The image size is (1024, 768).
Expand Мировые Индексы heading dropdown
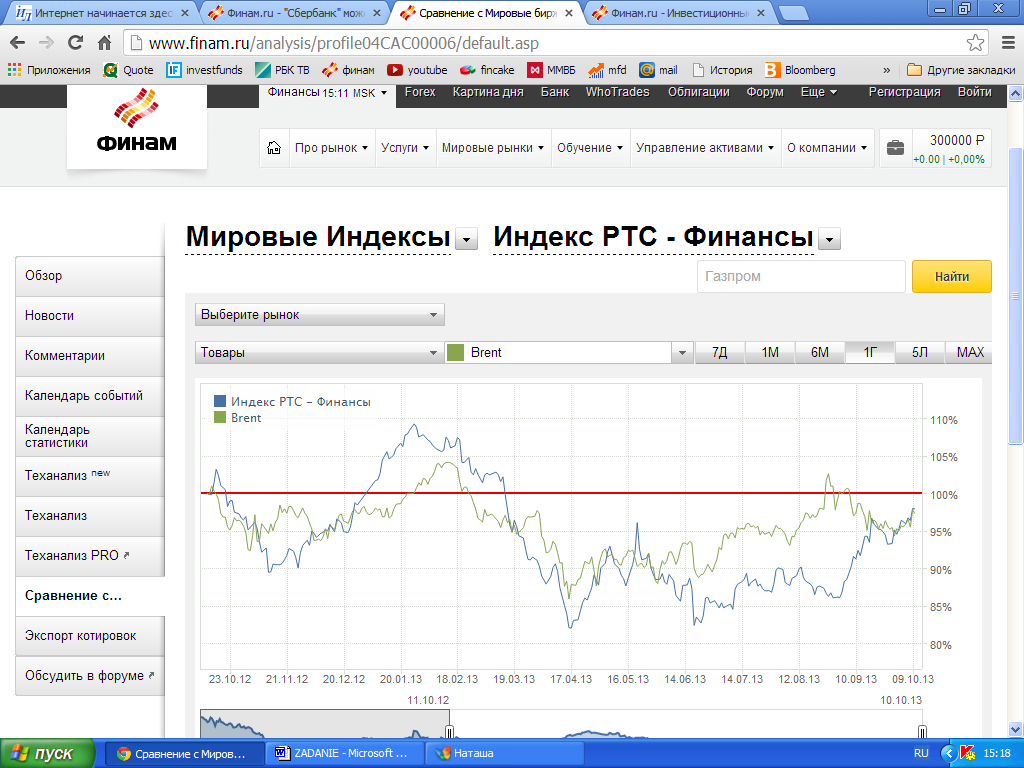pos(466,240)
